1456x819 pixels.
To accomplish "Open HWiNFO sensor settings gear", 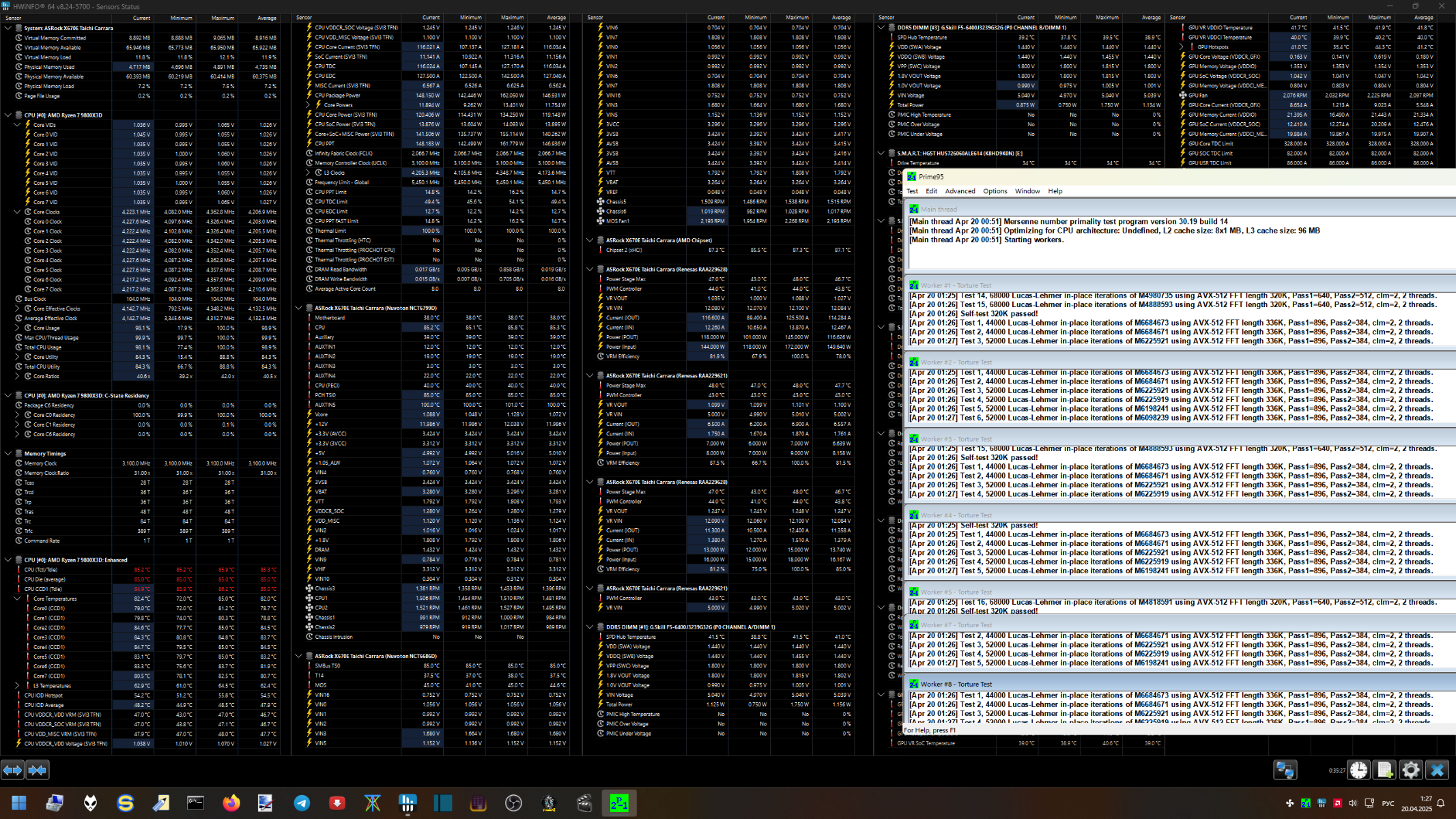I will [1410, 770].
